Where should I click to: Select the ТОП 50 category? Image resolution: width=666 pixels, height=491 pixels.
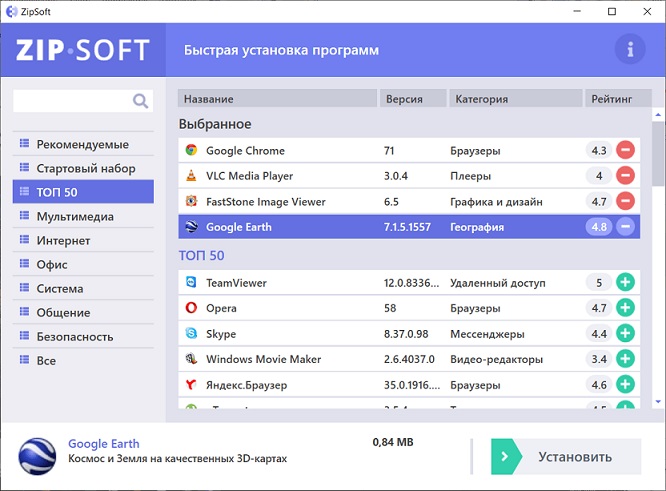click(83, 192)
